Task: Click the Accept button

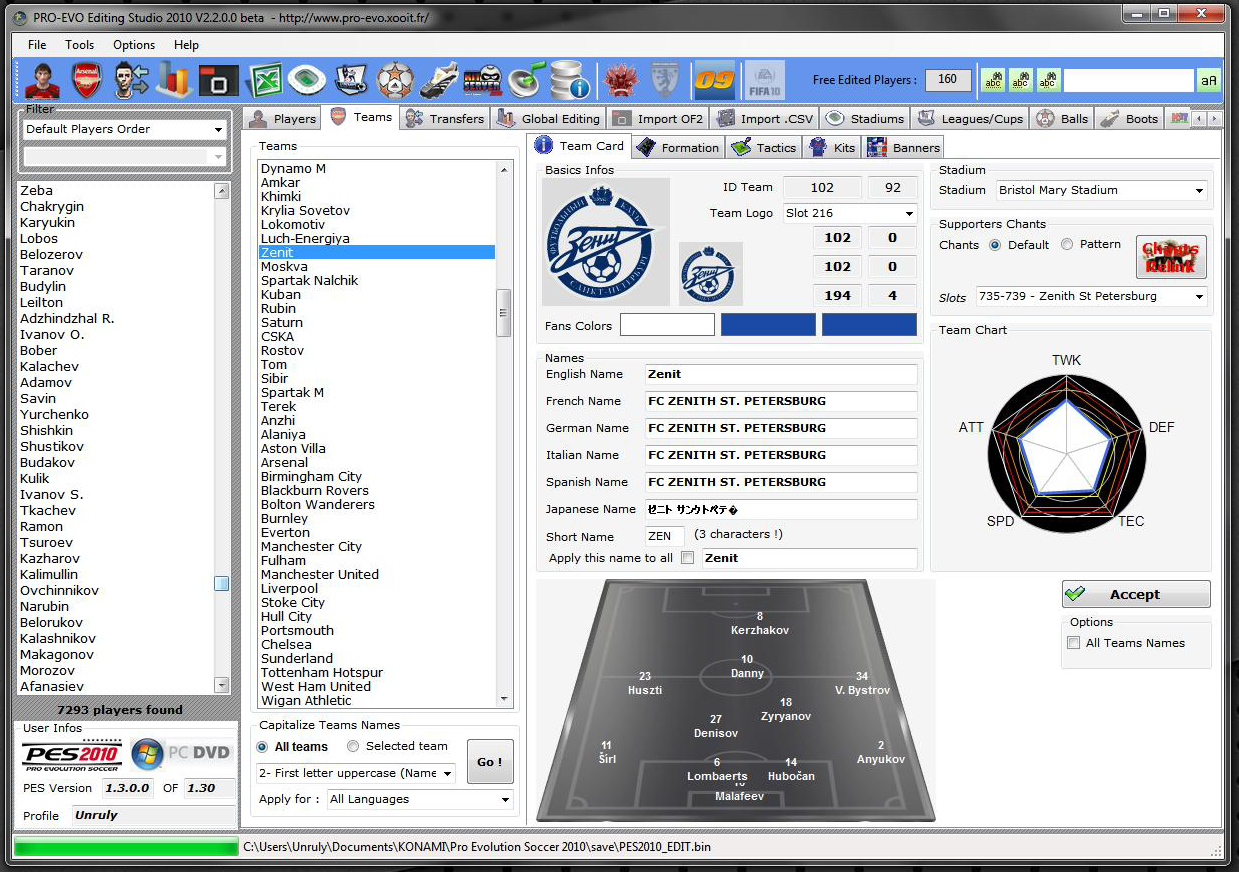Action: (1136, 594)
